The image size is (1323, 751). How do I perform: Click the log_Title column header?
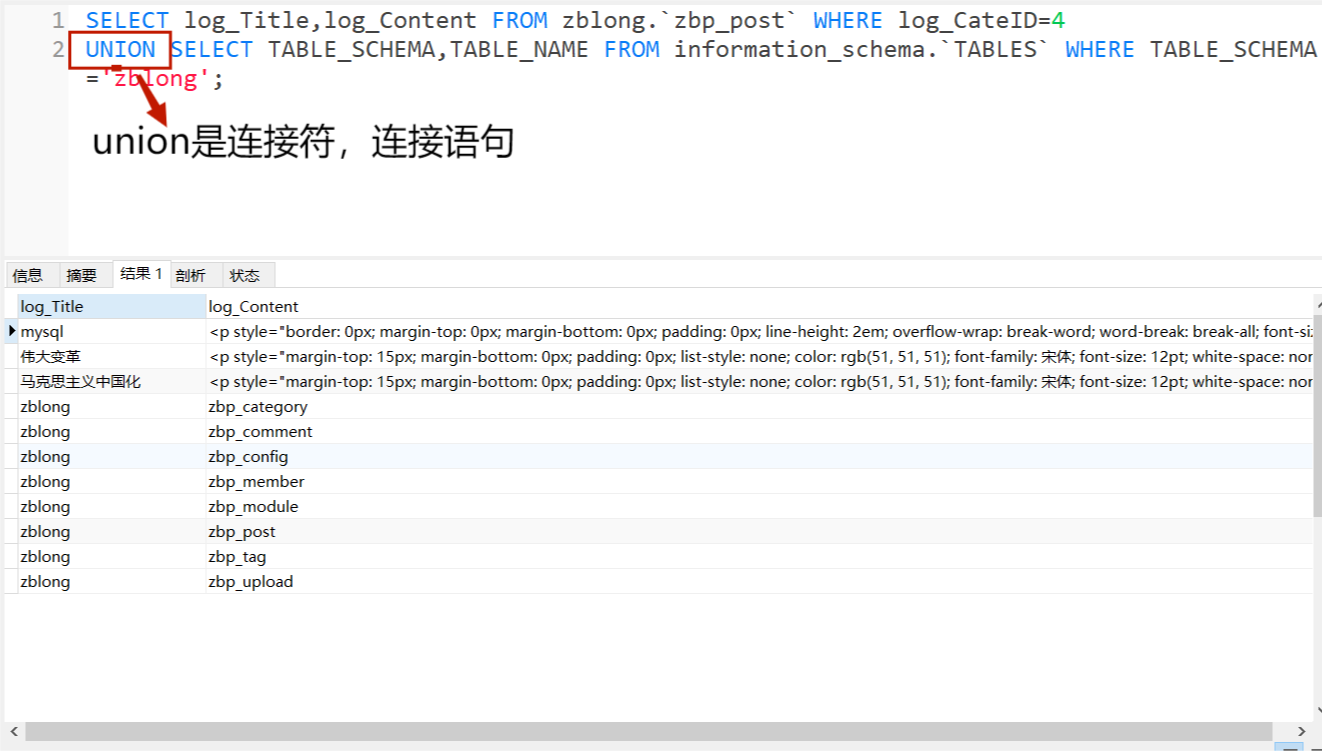point(111,306)
